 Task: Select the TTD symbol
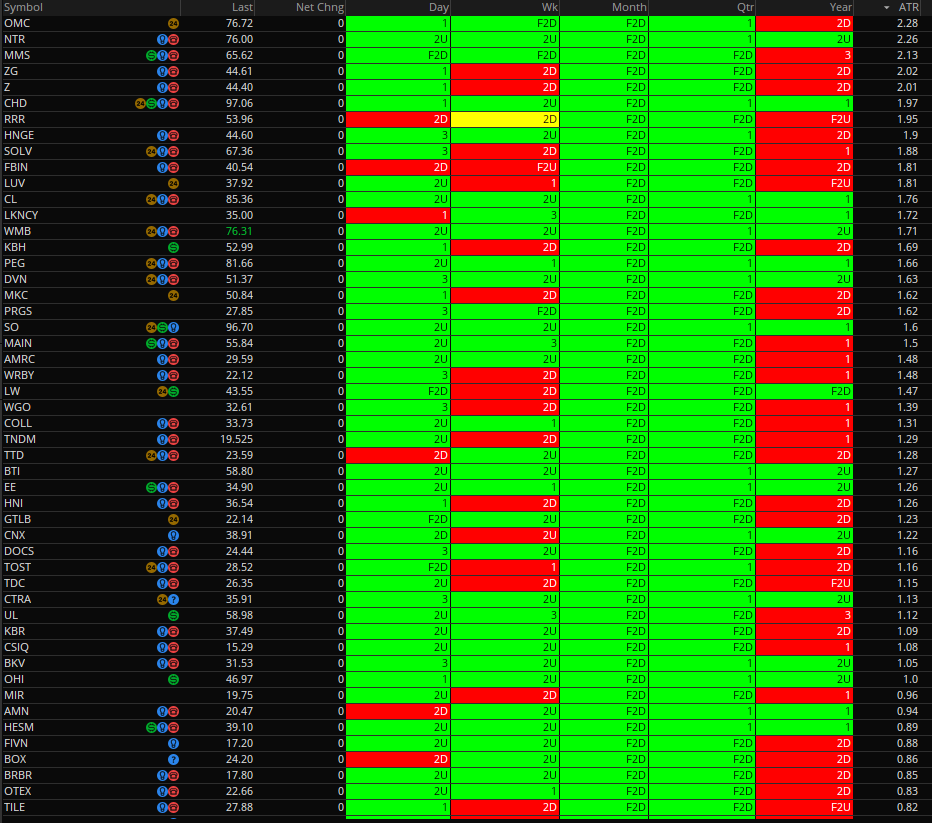(14, 456)
